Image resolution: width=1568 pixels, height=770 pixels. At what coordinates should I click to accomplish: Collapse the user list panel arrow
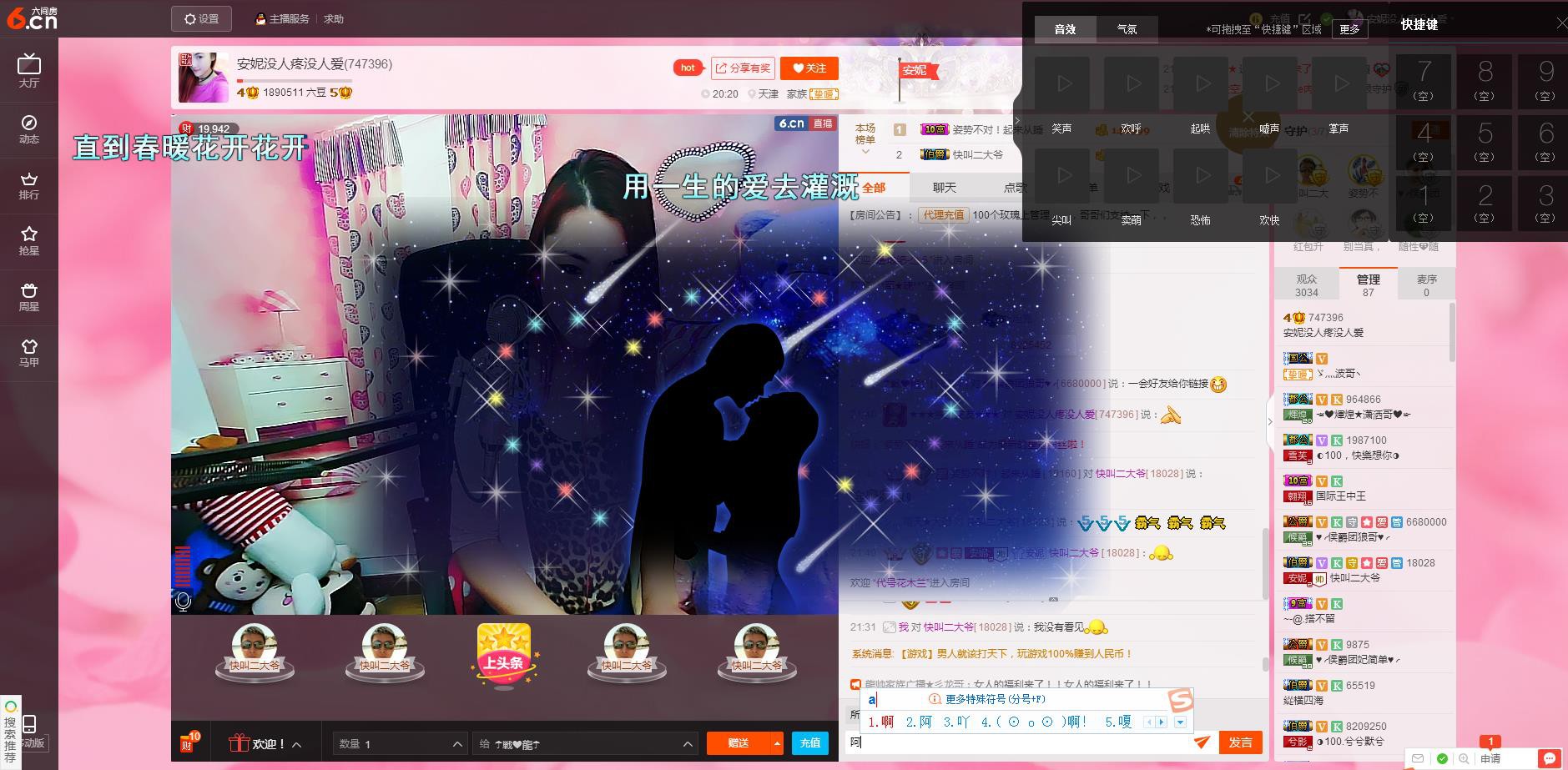coord(1270,421)
